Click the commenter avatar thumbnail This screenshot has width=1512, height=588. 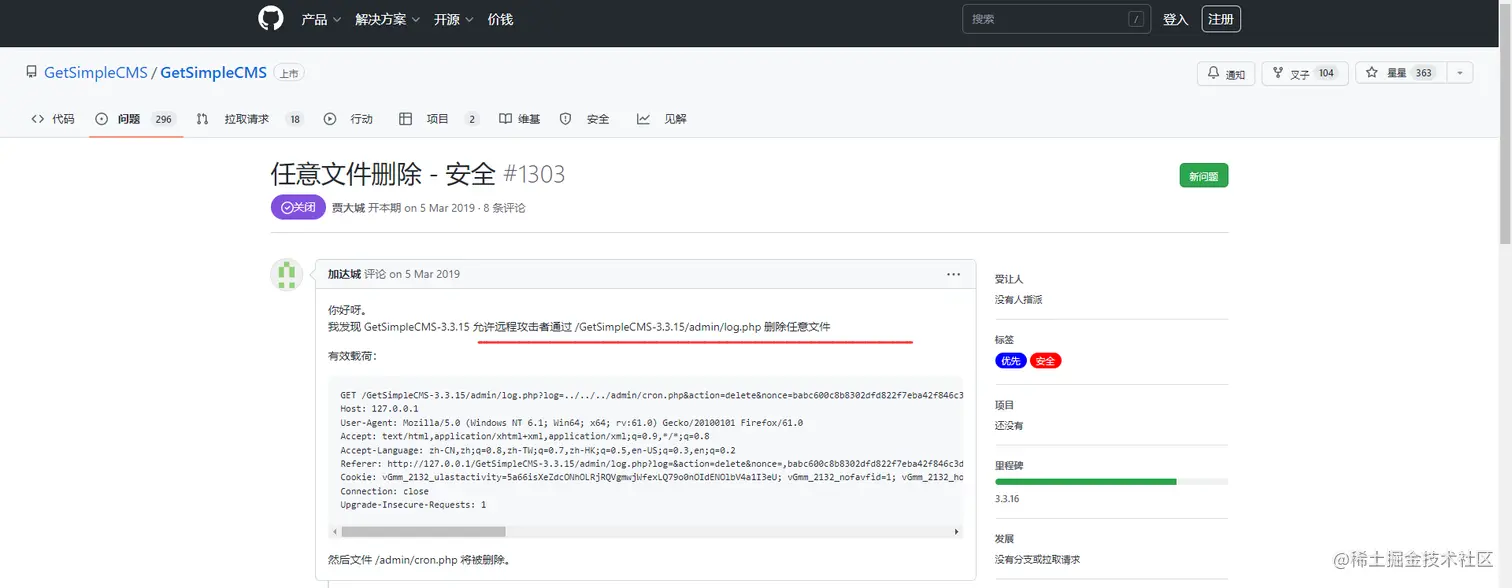(287, 274)
